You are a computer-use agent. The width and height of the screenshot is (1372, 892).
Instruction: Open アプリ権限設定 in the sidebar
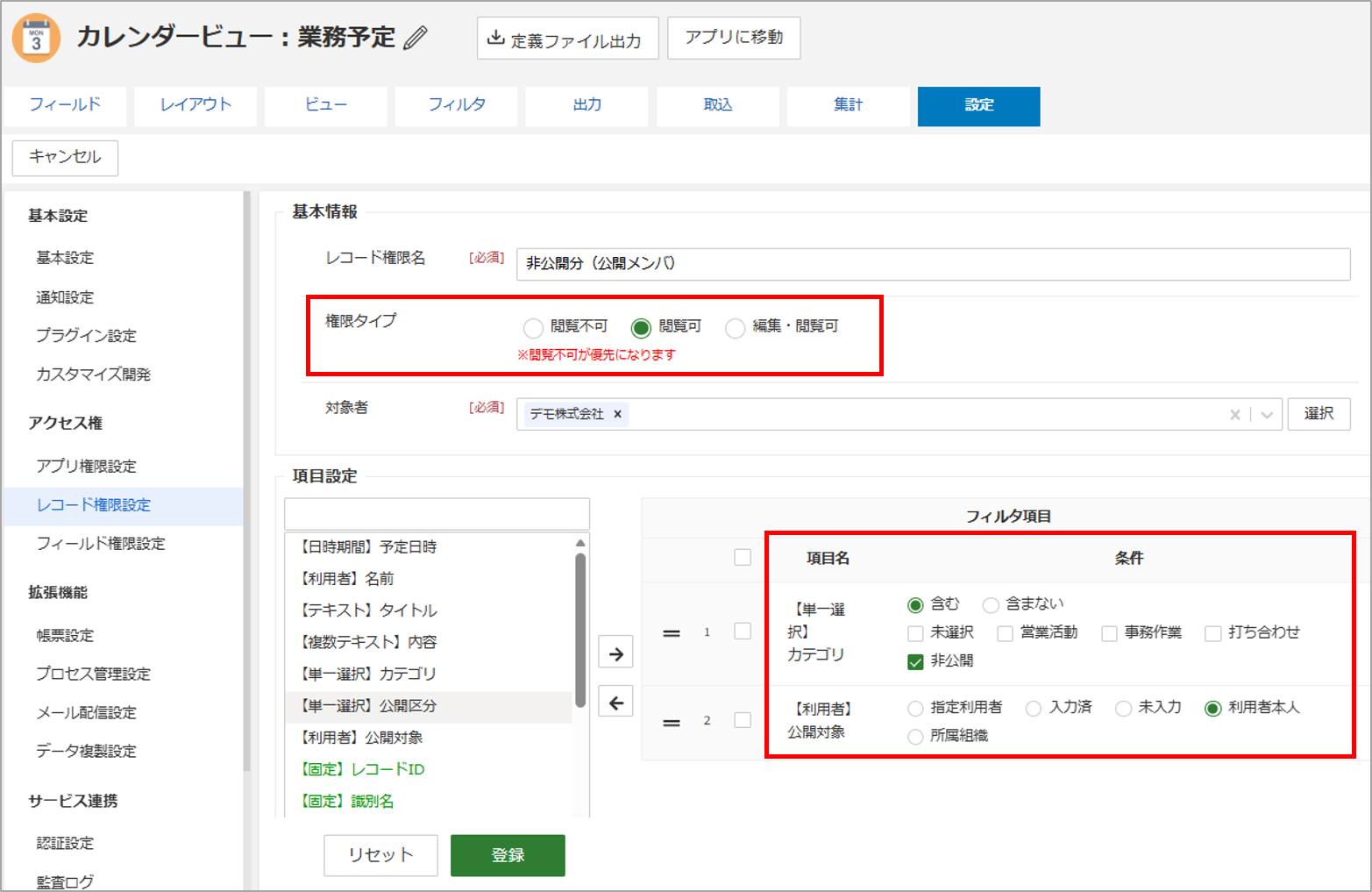[x=86, y=467]
